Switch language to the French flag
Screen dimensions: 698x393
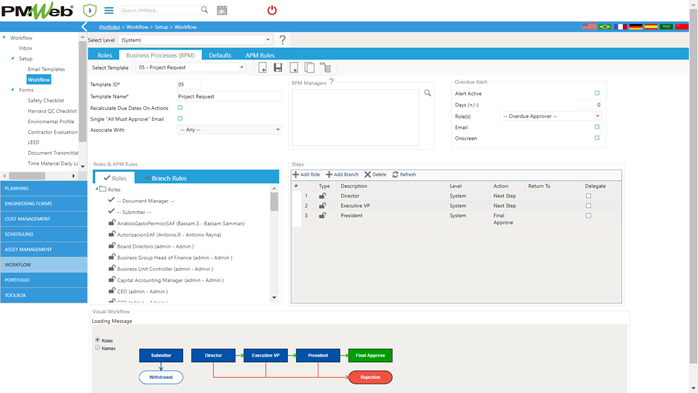coord(620,27)
